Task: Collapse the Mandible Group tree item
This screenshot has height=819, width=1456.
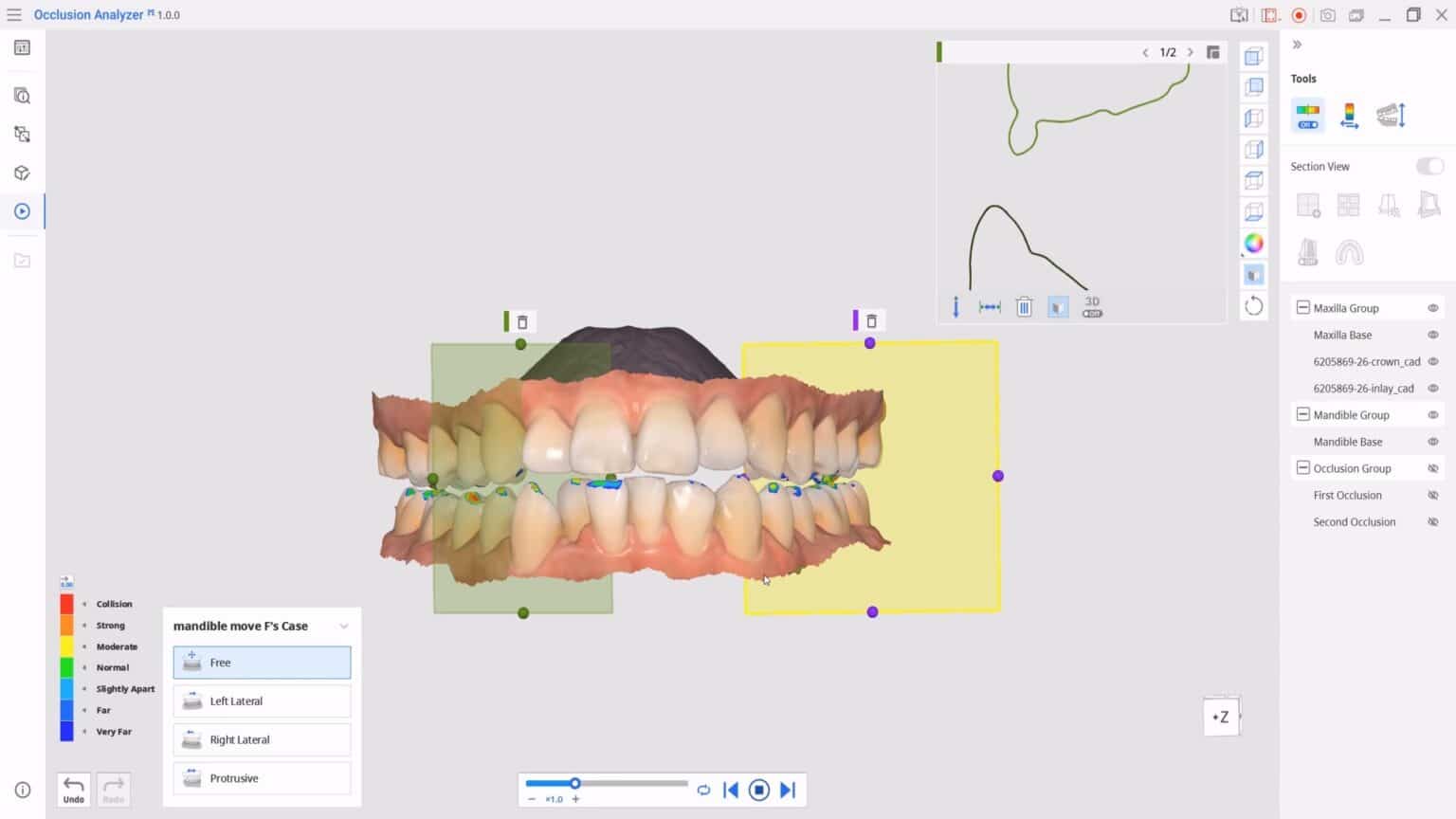Action: [1302, 414]
